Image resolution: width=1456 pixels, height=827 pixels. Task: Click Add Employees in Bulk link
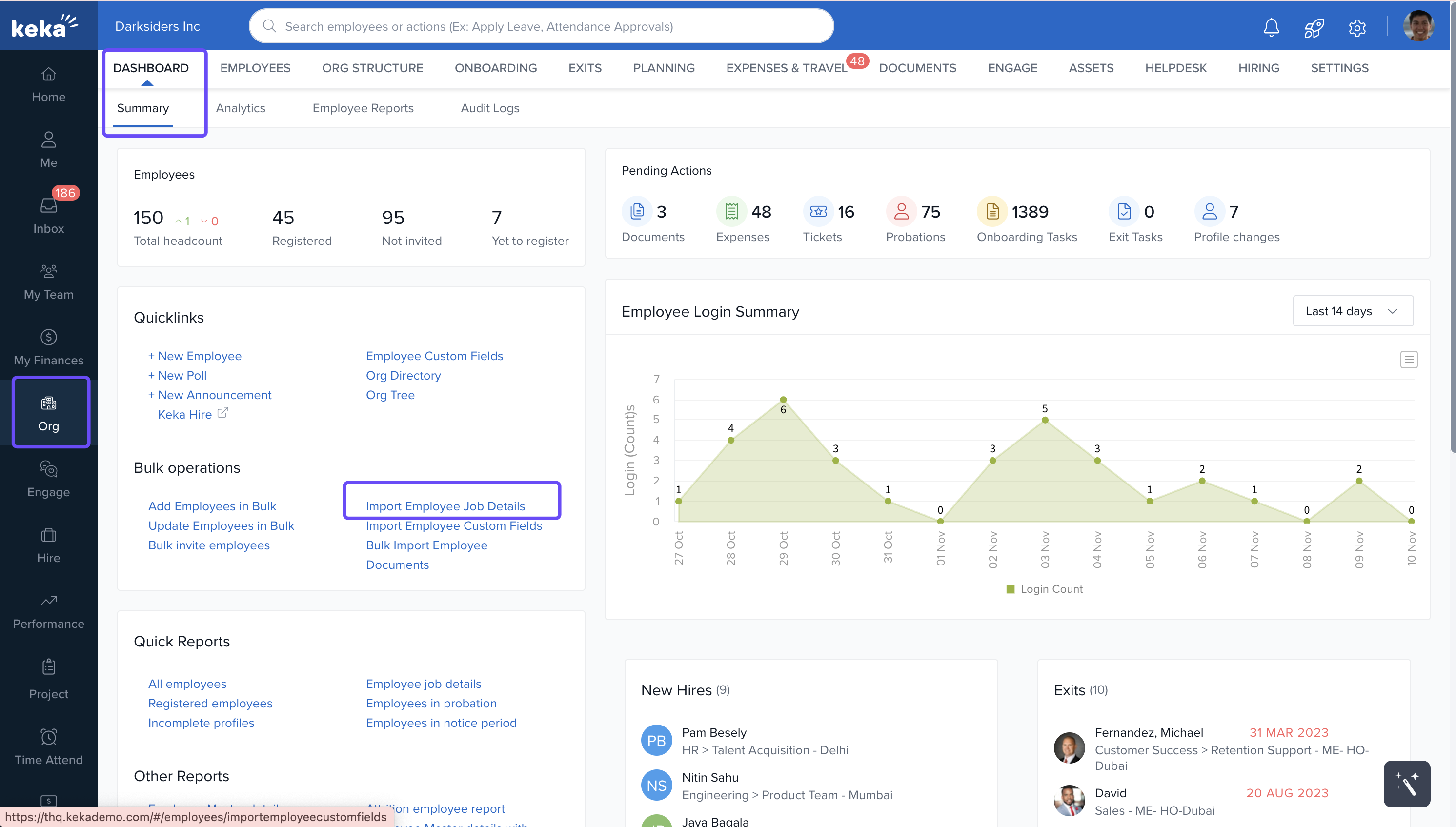(x=212, y=506)
